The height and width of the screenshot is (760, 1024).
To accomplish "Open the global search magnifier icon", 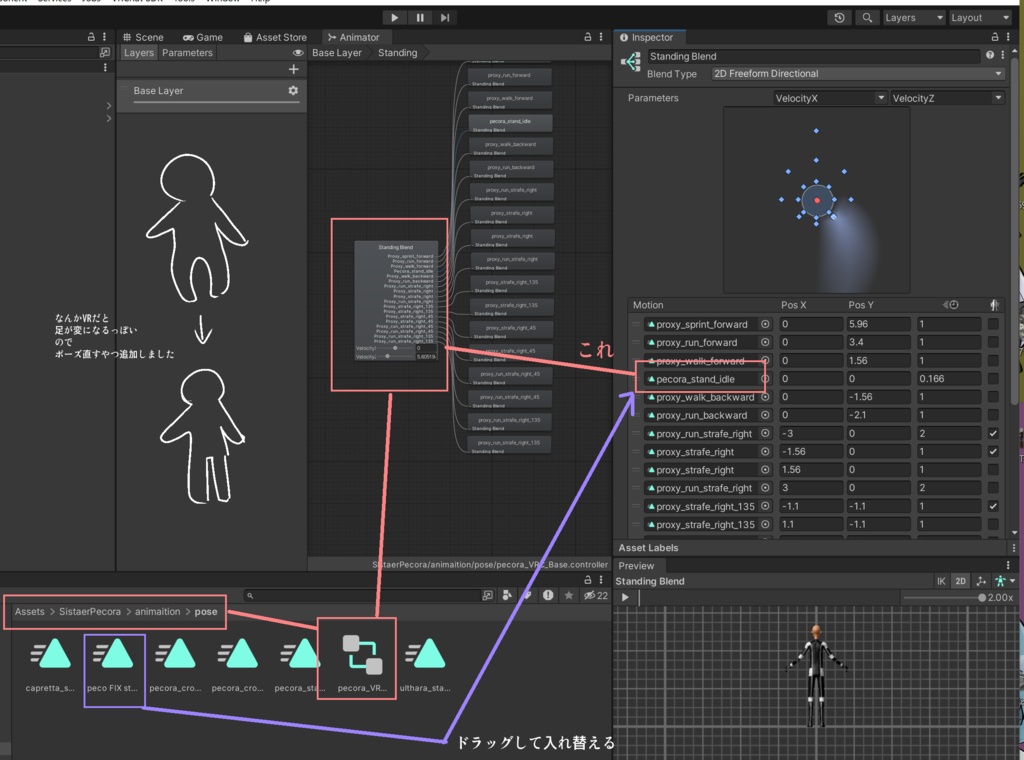I will (867, 18).
